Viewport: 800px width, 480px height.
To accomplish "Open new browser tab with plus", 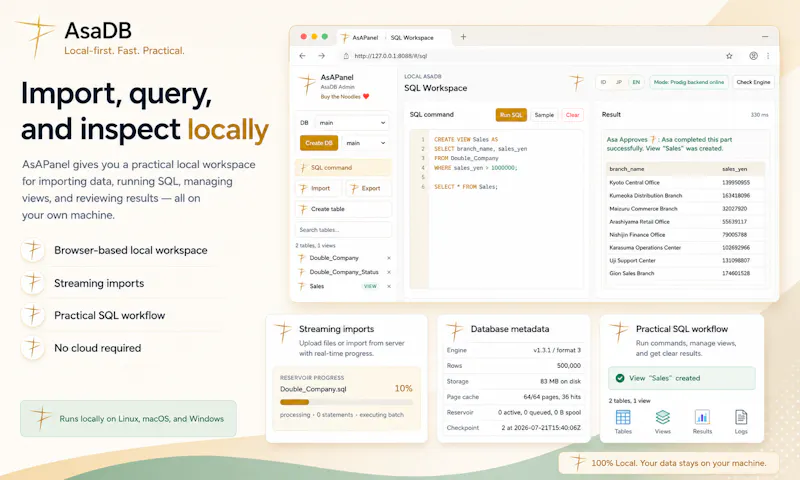I will click(463, 37).
